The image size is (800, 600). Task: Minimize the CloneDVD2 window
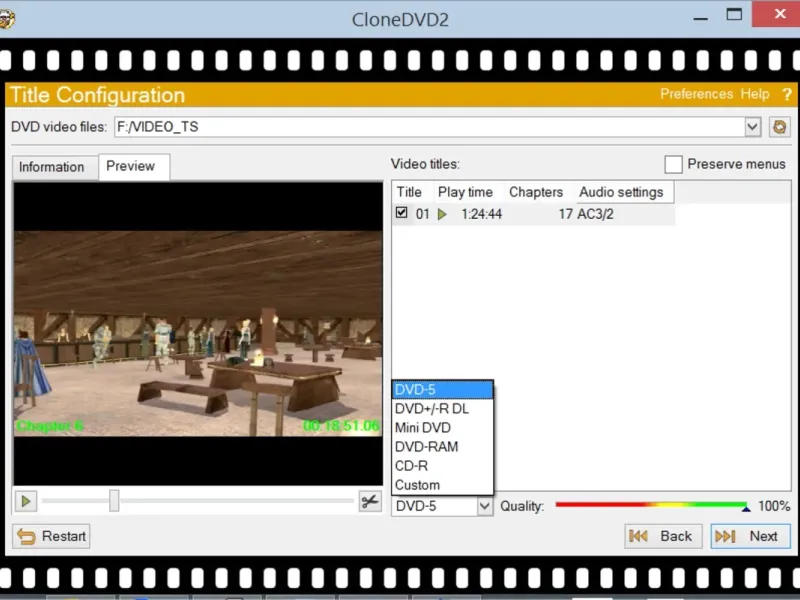tap(701, 18)
